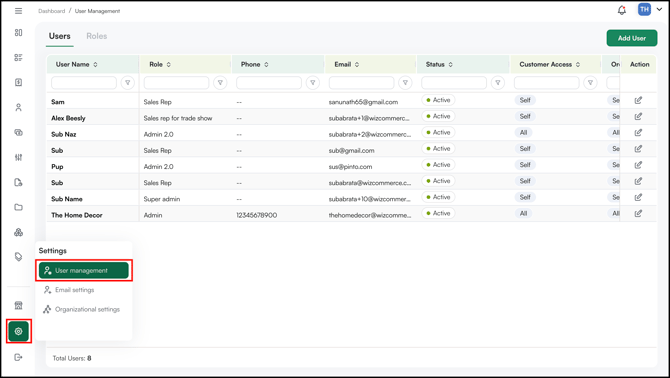This screenshot has width=670, height=378.
Task: Select the Users tab
Action: [59, 36]
